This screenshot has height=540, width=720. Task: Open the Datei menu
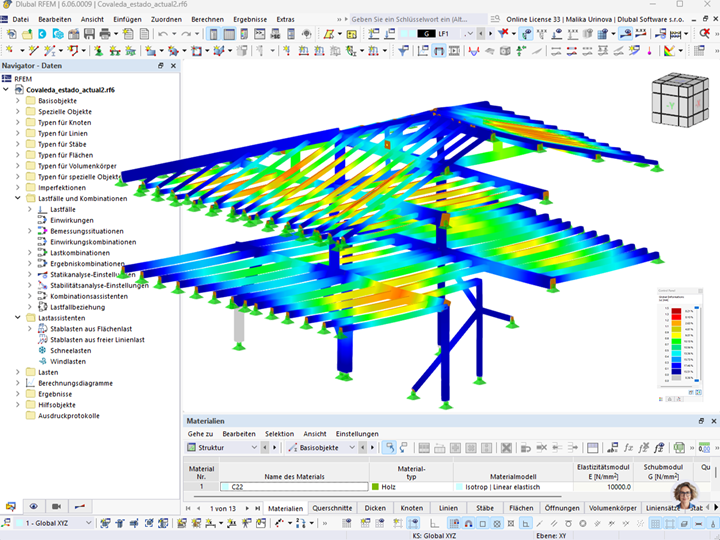click(21, 19)
